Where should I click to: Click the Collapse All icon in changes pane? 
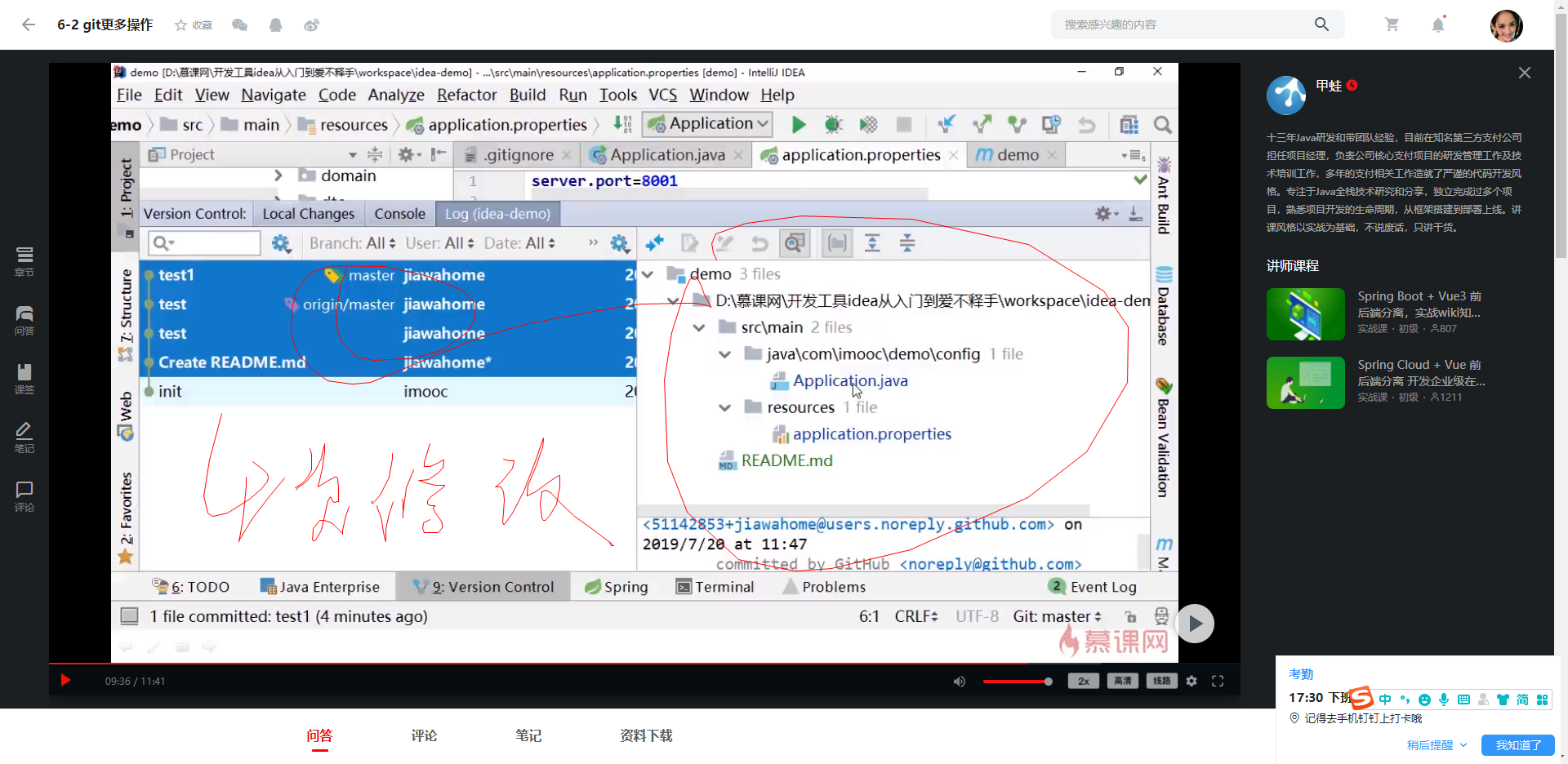[x=907, y=243]
